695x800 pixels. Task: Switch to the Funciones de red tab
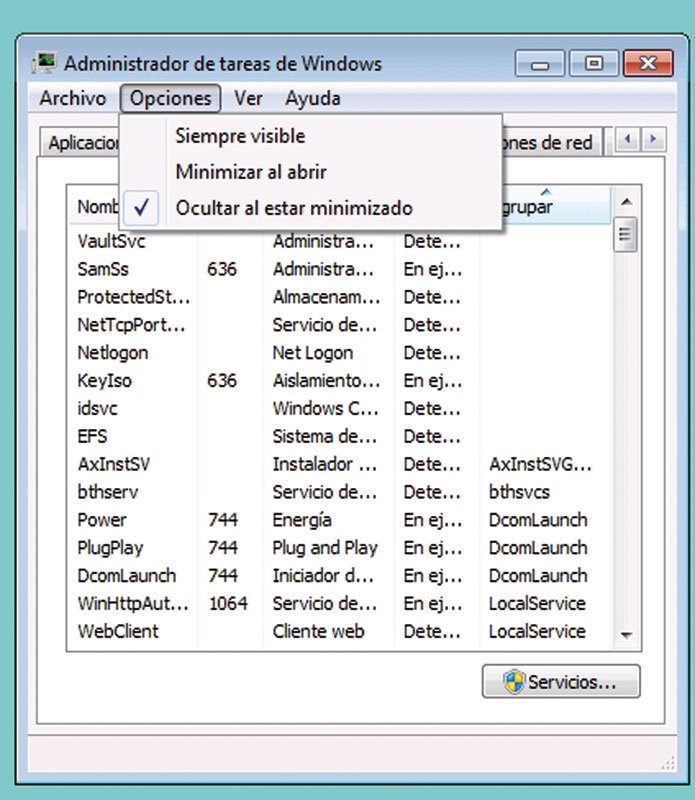[x=552, y=142]
